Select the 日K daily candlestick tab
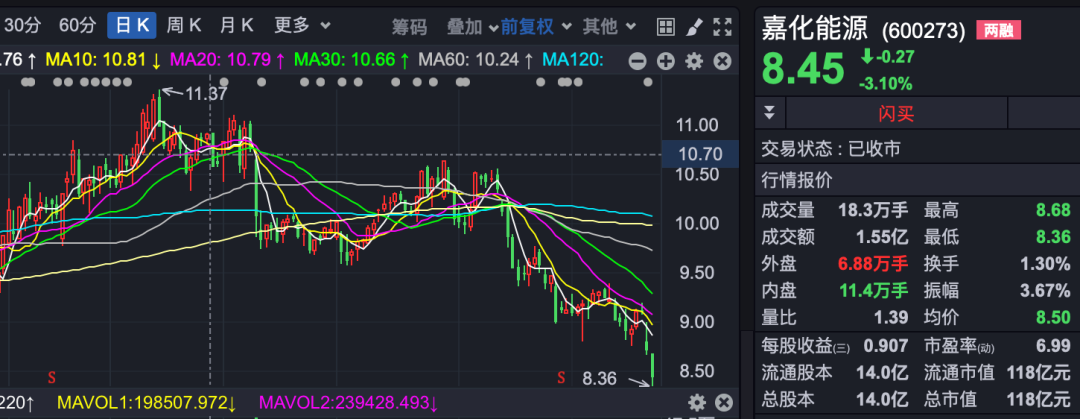Screen dimensions: 1080x419 point(132,26)
